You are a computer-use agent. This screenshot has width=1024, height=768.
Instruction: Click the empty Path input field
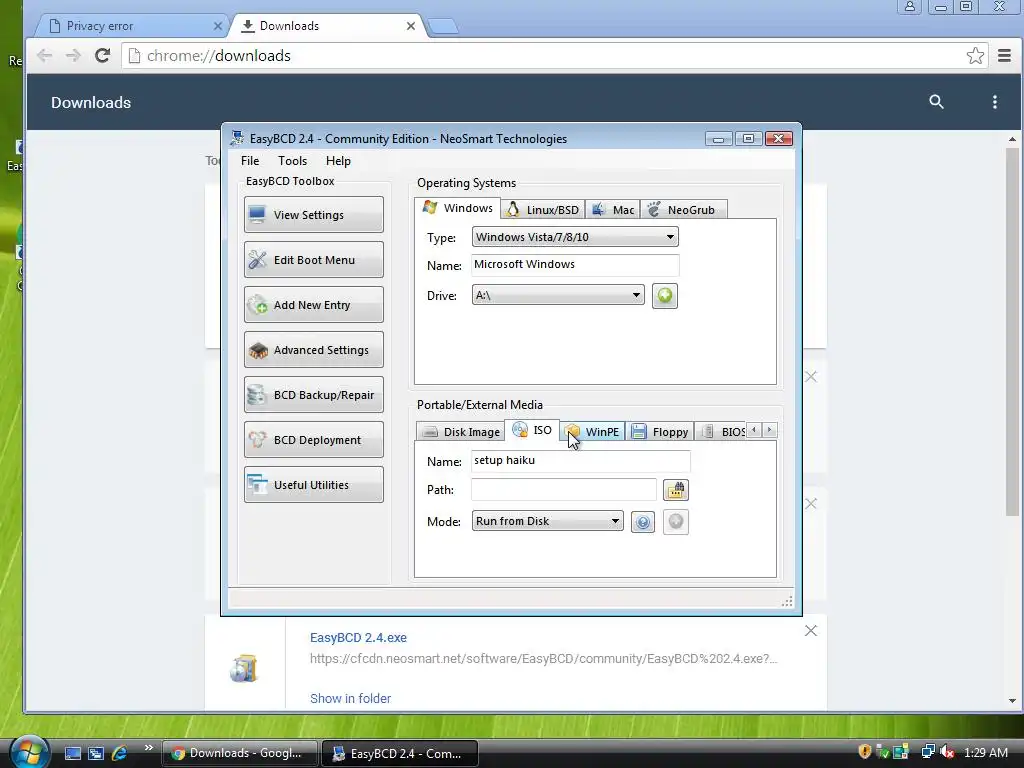[x=564, y=489]
